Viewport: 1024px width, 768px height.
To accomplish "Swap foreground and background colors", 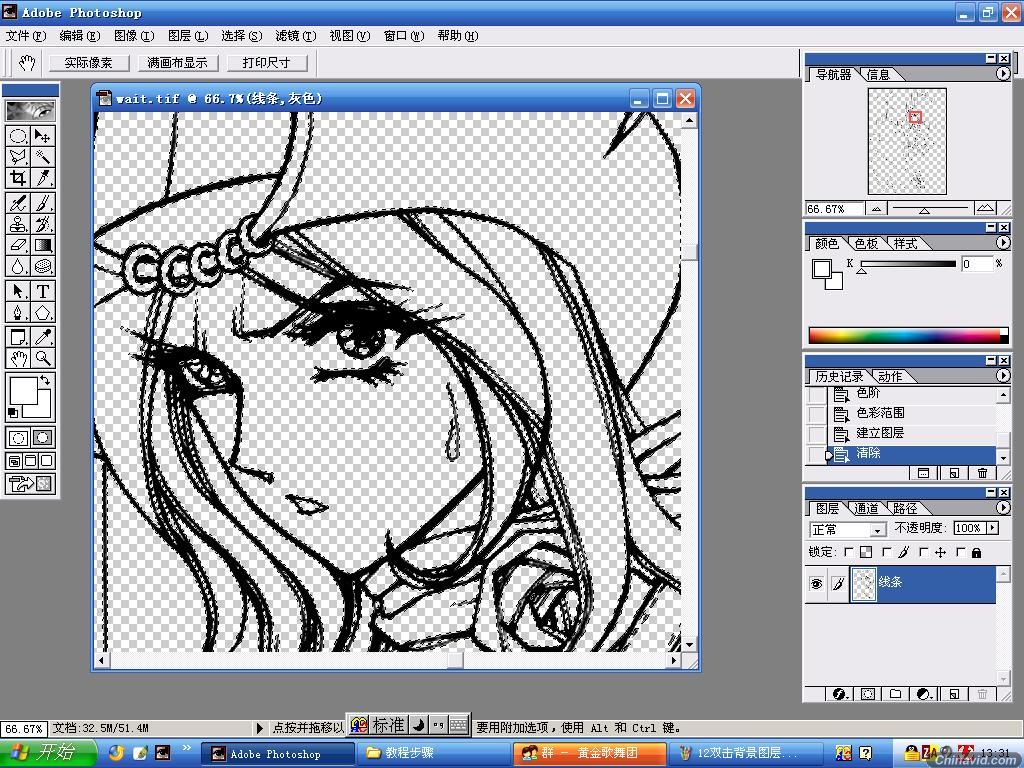I will coord(45,379).
